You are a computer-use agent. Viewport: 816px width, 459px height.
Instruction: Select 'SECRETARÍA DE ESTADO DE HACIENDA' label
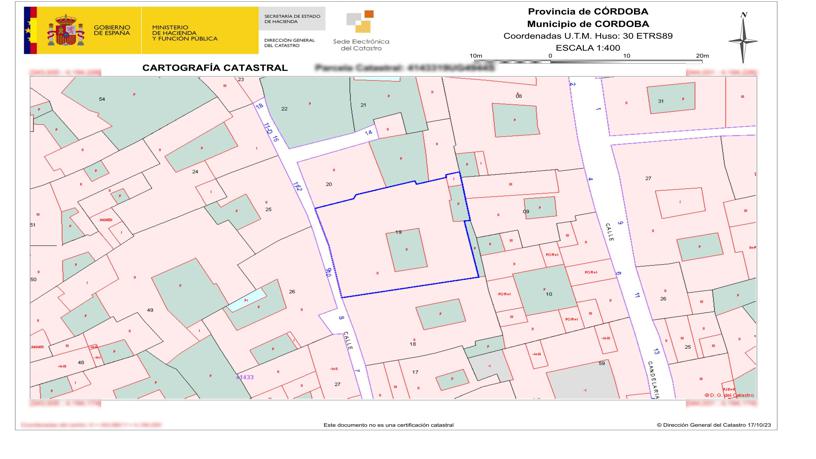click(x=292, y=19)
